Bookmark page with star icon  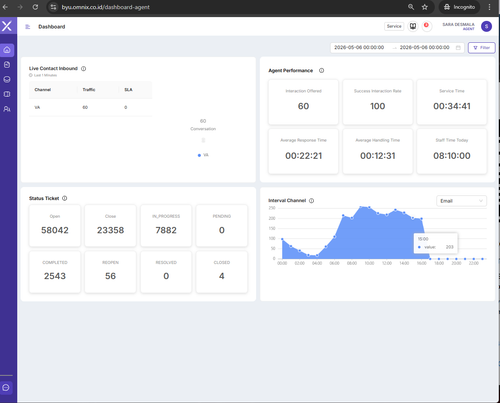click(425, 7)
